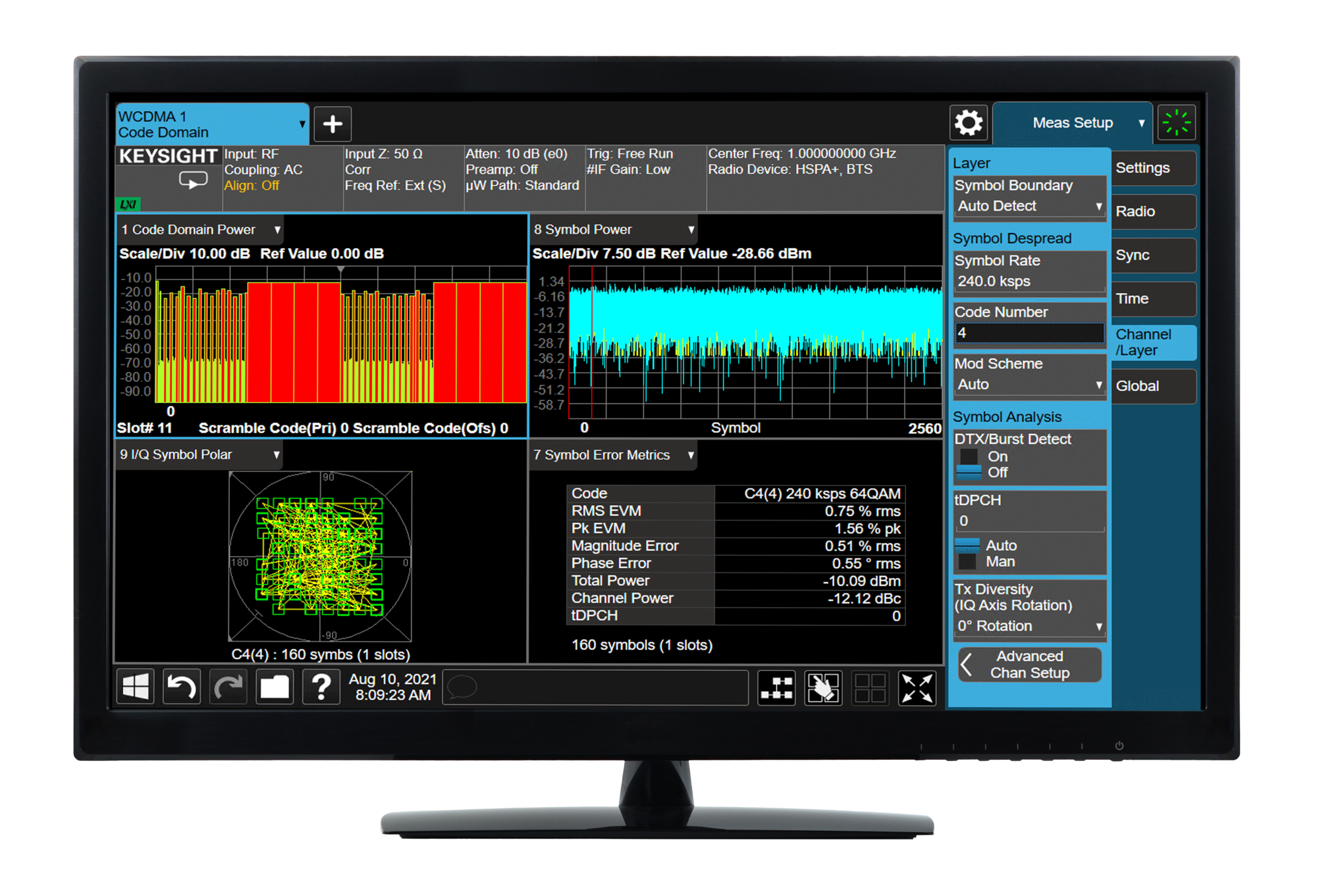Click the plus icon to add a screen
This screenshot has width=1317, height=896.
(x=333, y=124)
